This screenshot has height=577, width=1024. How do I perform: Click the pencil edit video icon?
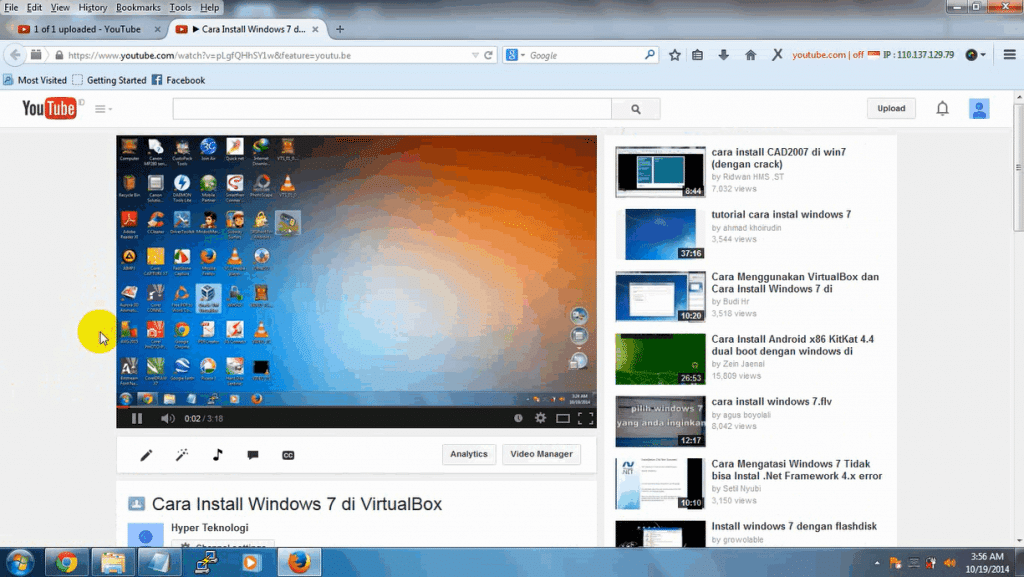[146, 455]
